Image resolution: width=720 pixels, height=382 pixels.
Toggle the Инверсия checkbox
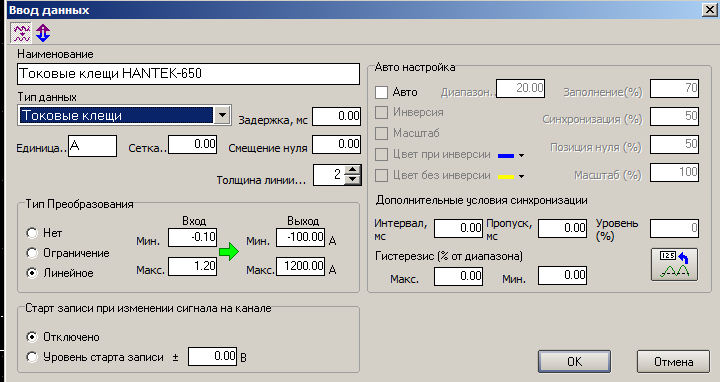(x=382, y=112)
